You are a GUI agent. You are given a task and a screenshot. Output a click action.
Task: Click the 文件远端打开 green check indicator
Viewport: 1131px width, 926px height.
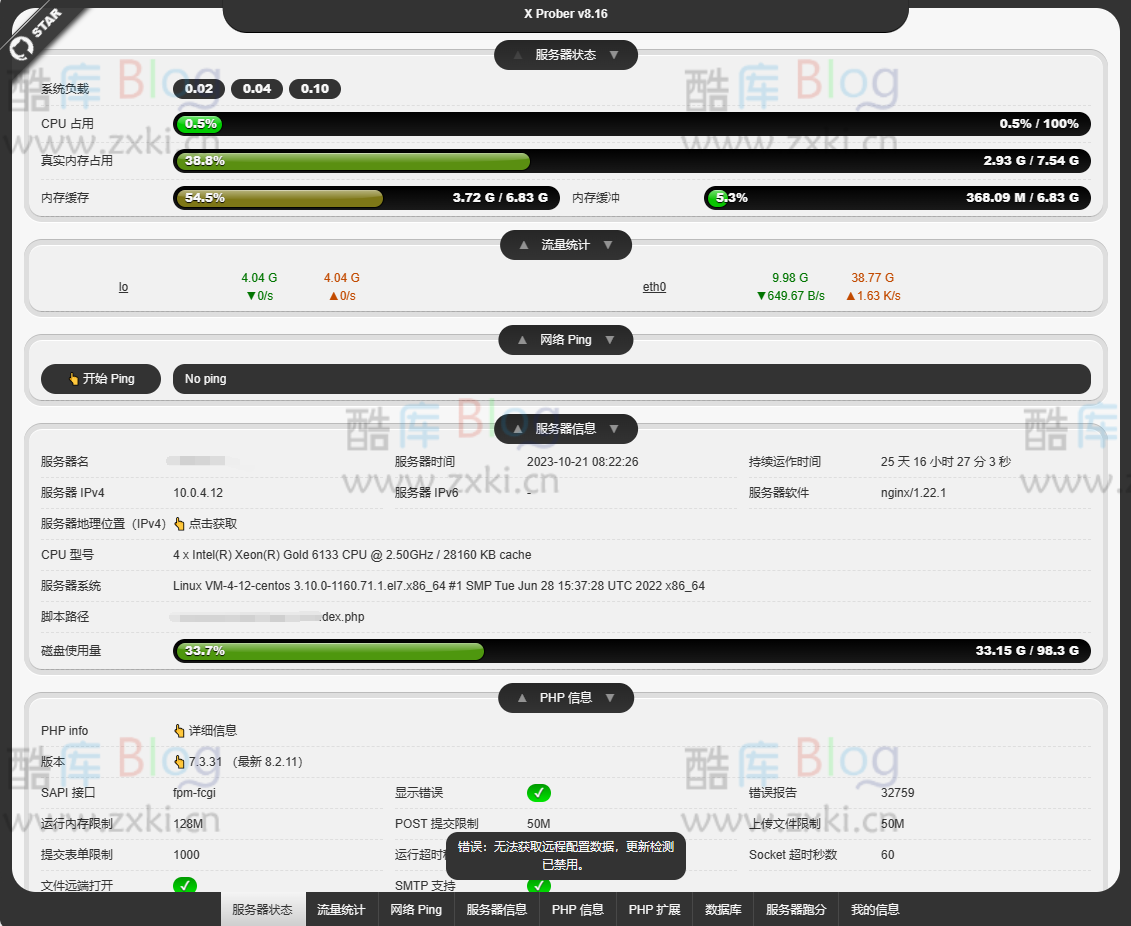click(x=185, y=885)
